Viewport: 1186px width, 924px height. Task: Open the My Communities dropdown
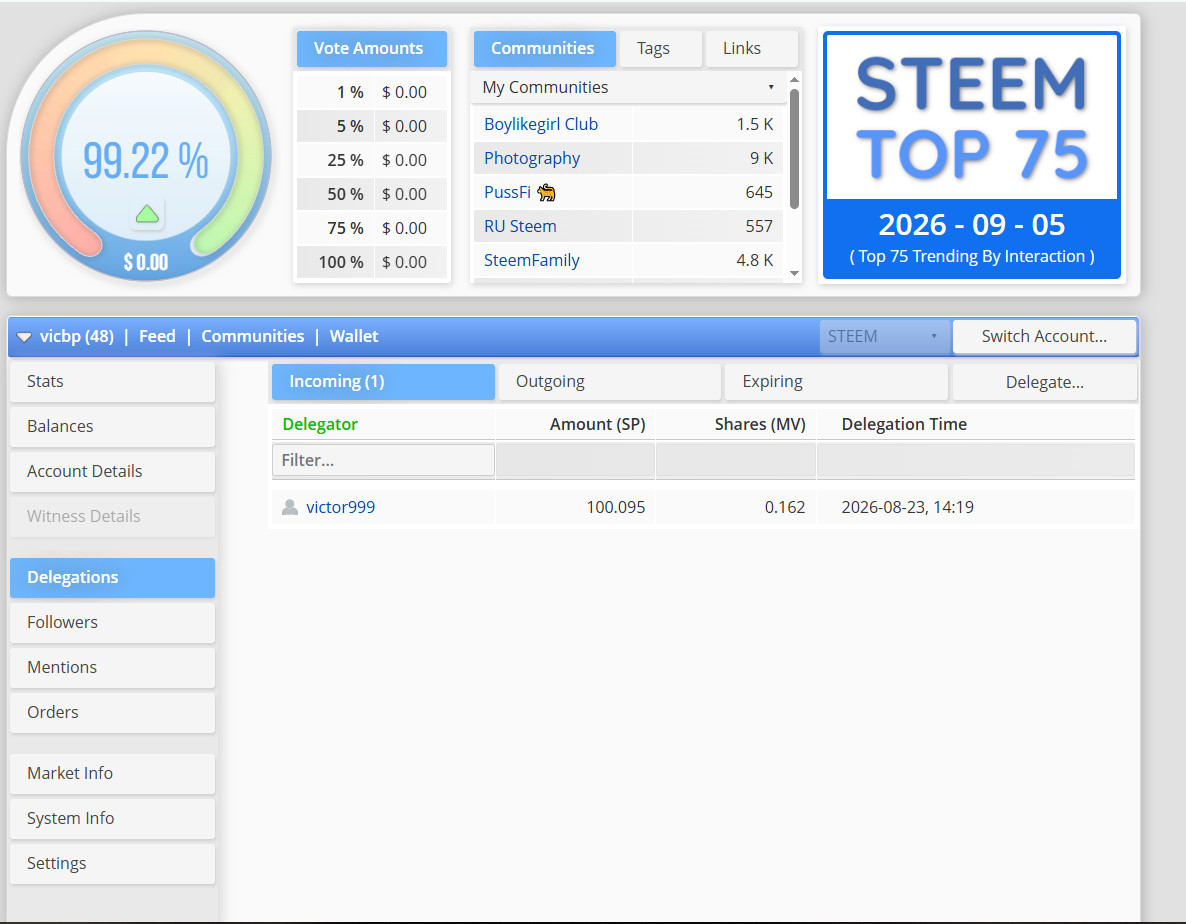(x=629, y=88)
